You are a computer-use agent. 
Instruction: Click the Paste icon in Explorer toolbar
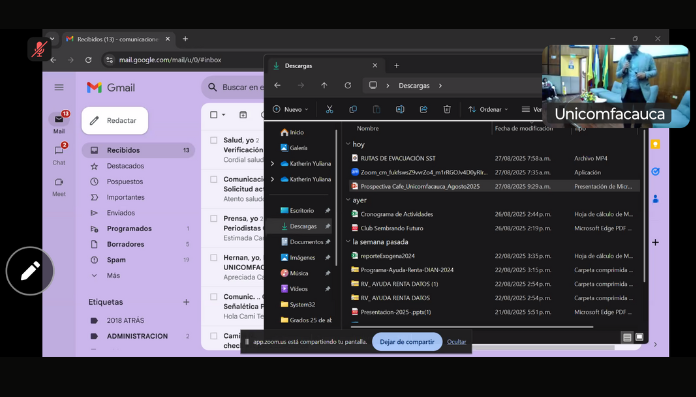coord(376,109)
